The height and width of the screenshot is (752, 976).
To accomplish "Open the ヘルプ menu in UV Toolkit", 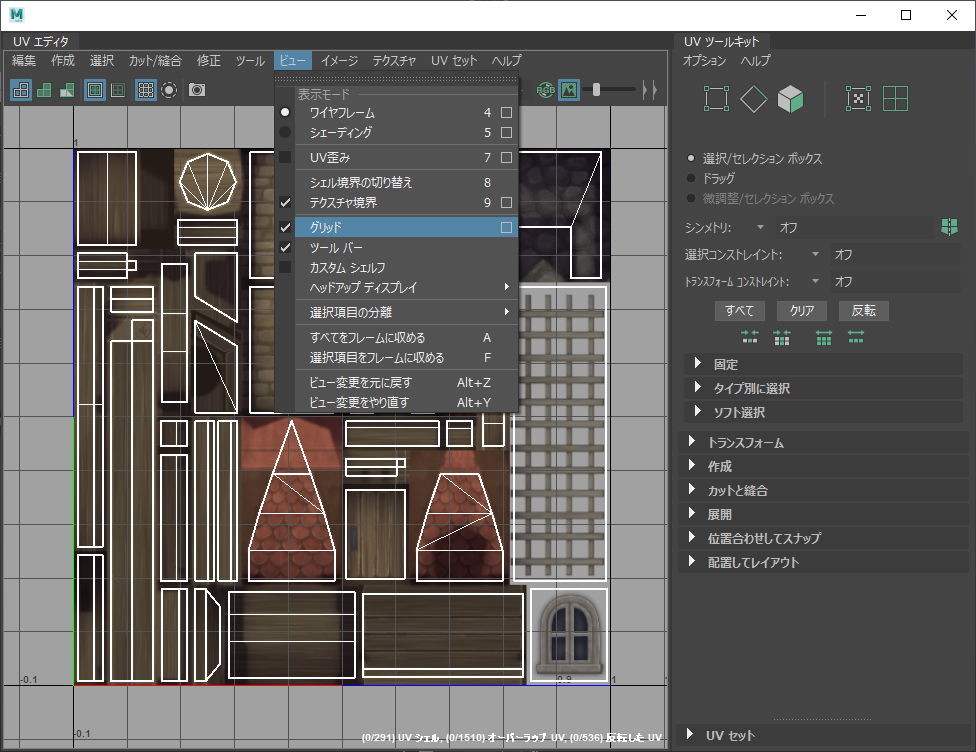I will tap(755, 60).
